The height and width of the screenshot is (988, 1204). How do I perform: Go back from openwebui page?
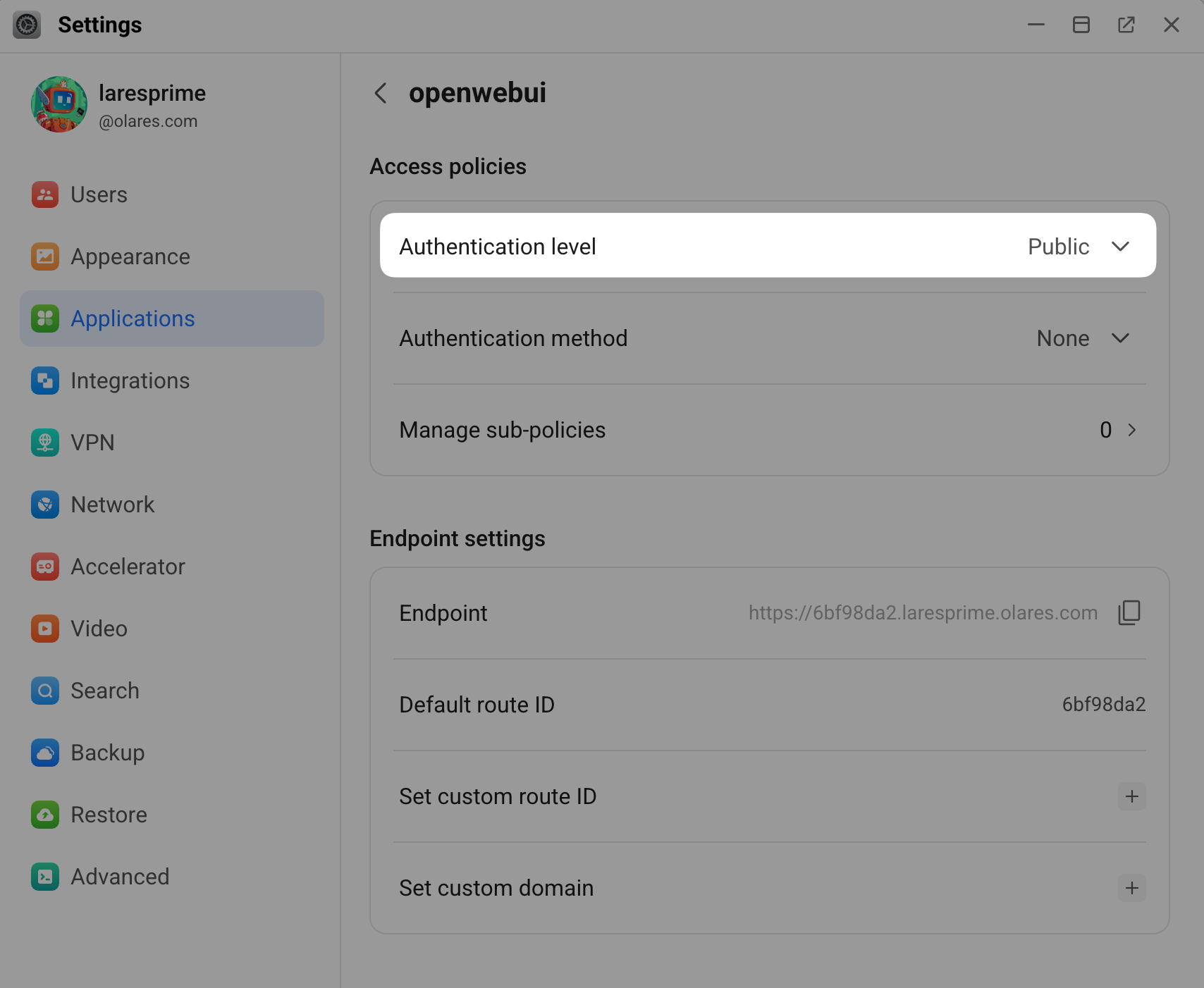(x=381, y=93)
